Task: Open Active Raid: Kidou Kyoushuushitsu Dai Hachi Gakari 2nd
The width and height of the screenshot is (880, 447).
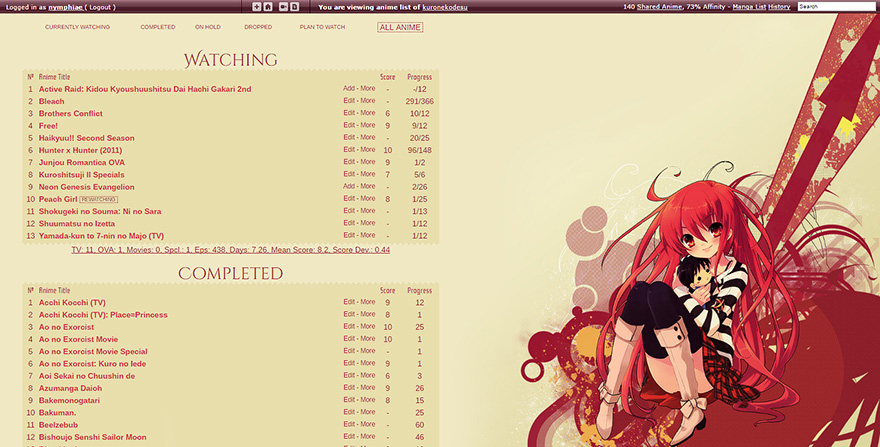Action: (145, 89)
